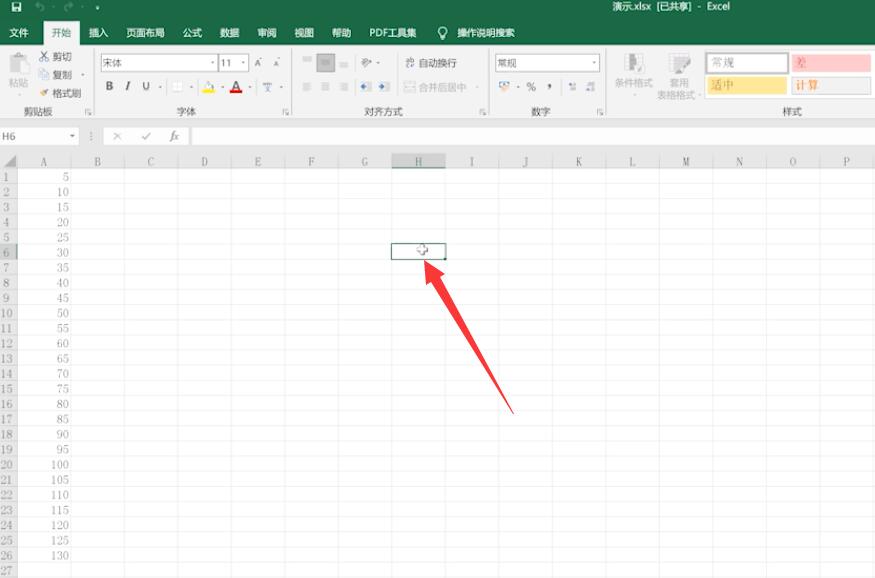Viewport: 875px width, 578px height.
Task: Switch to the PDF工具集 tab
Action: [x=392, y=33]
